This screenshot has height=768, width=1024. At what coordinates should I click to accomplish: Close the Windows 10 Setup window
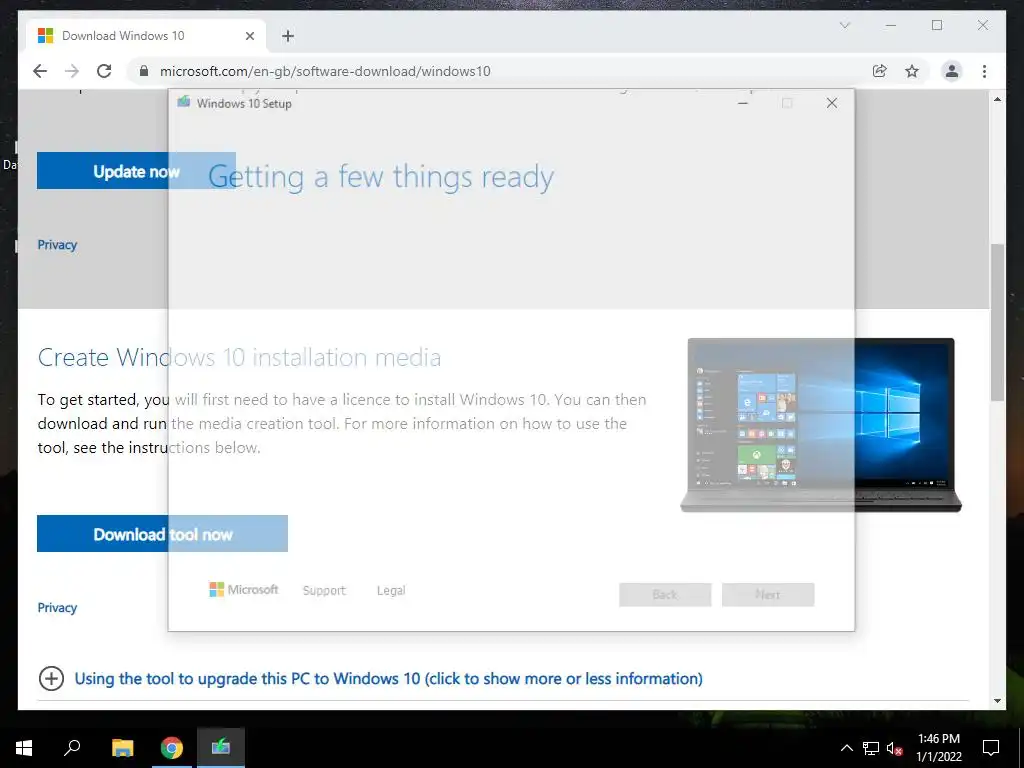coord(831,103)
